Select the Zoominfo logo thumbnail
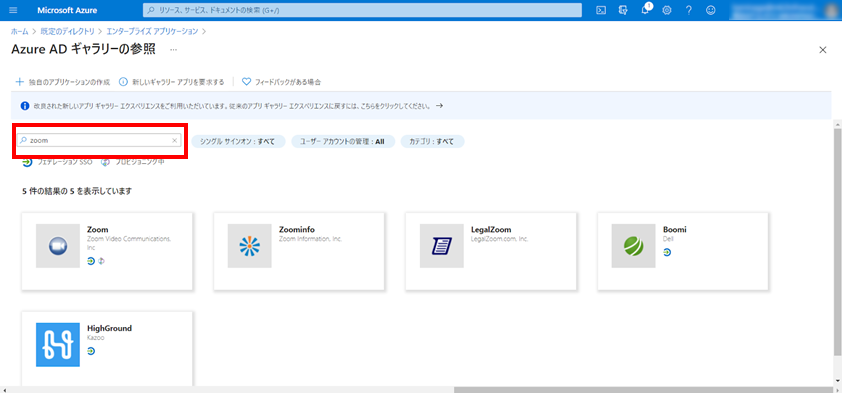This screenshot has height=393, width=842. pyautogui.click(x=250, y=246)
